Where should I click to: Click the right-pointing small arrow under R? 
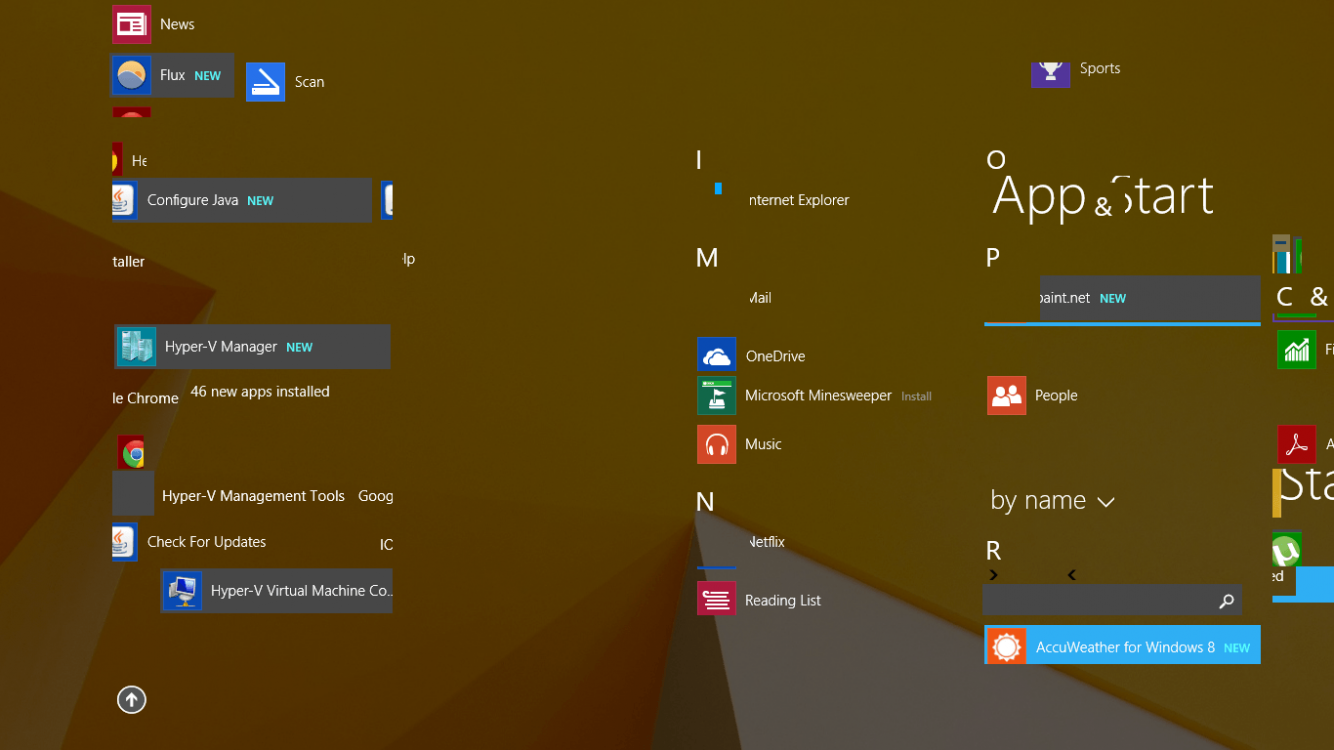point(993,575)
